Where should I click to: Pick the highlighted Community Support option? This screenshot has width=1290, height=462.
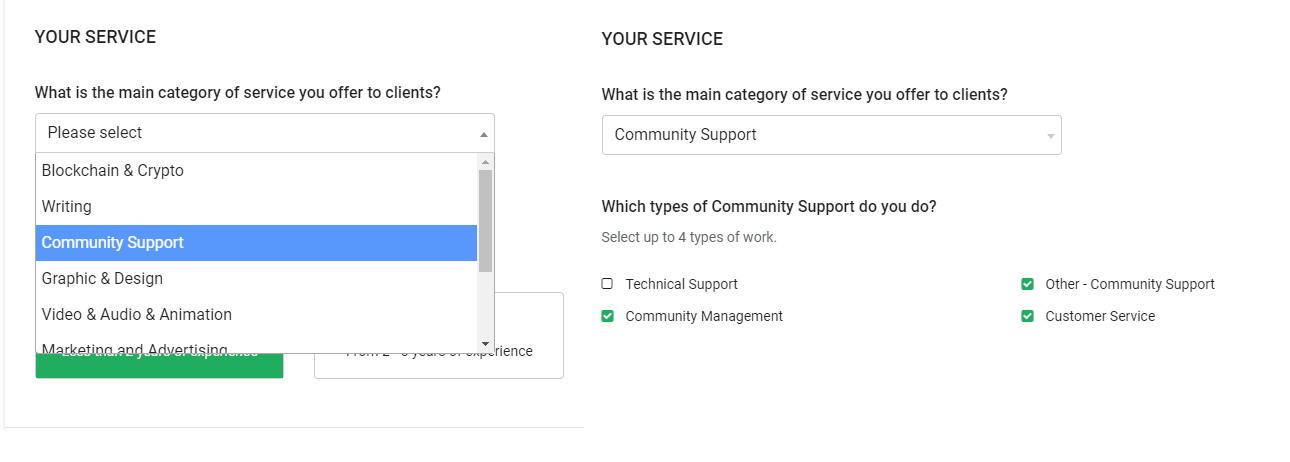tap(113, 243)
